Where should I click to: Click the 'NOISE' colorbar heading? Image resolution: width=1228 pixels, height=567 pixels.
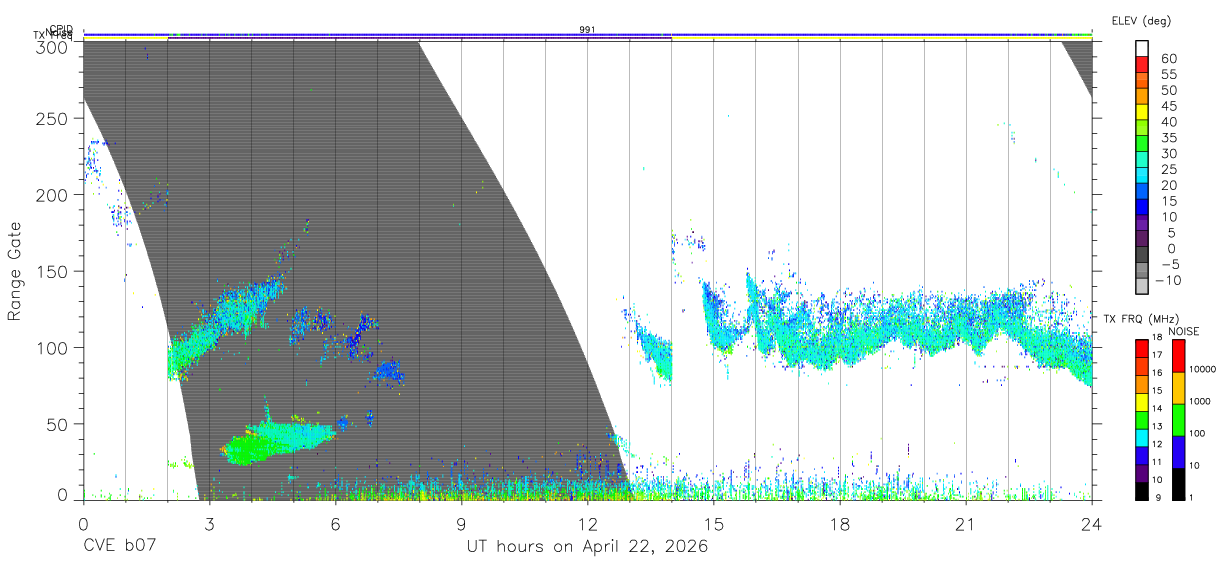1184,332
